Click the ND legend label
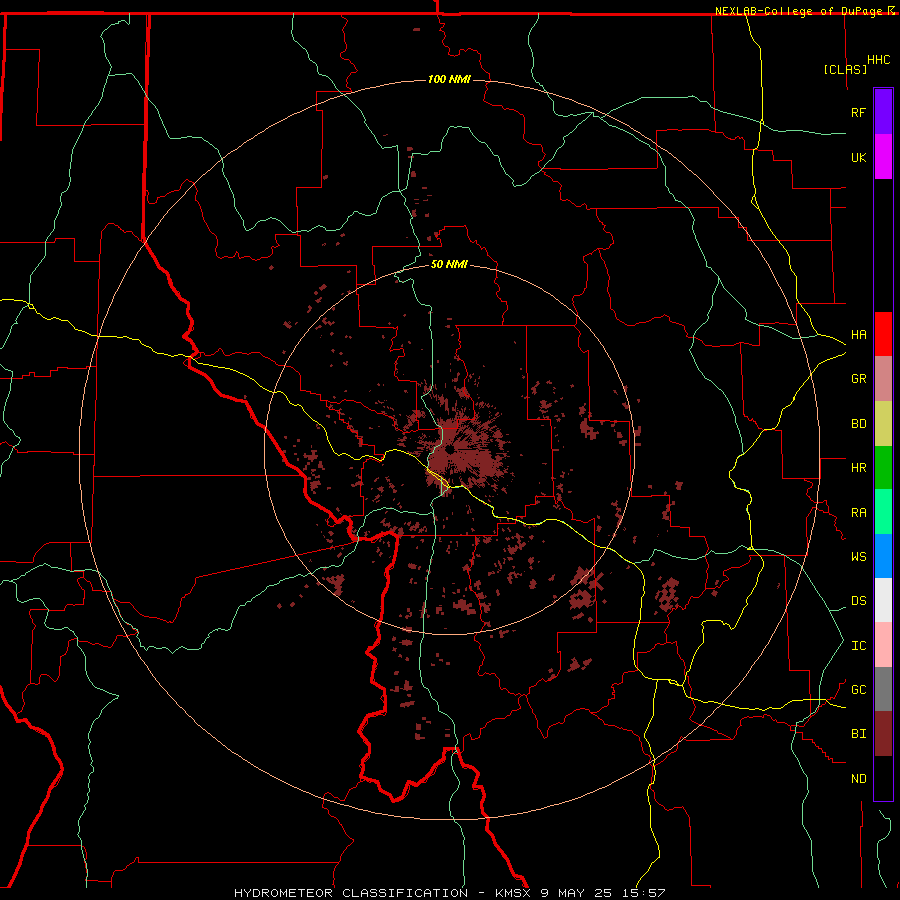Screen dimensions: 900x900 [x=858, y=779]
